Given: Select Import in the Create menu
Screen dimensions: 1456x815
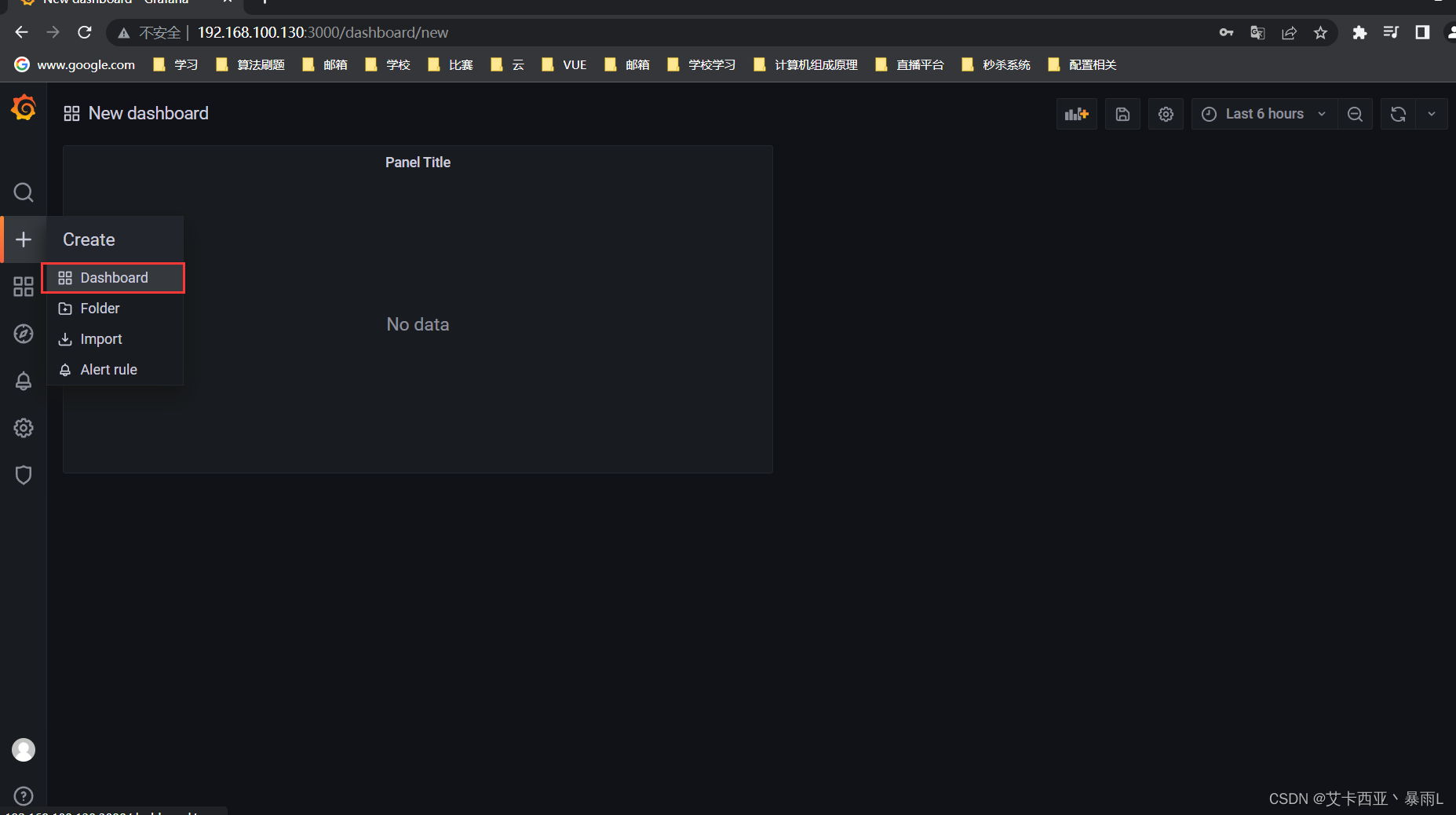Looking at the screenshot, I should pyautogui.click(x=114, y=339).
